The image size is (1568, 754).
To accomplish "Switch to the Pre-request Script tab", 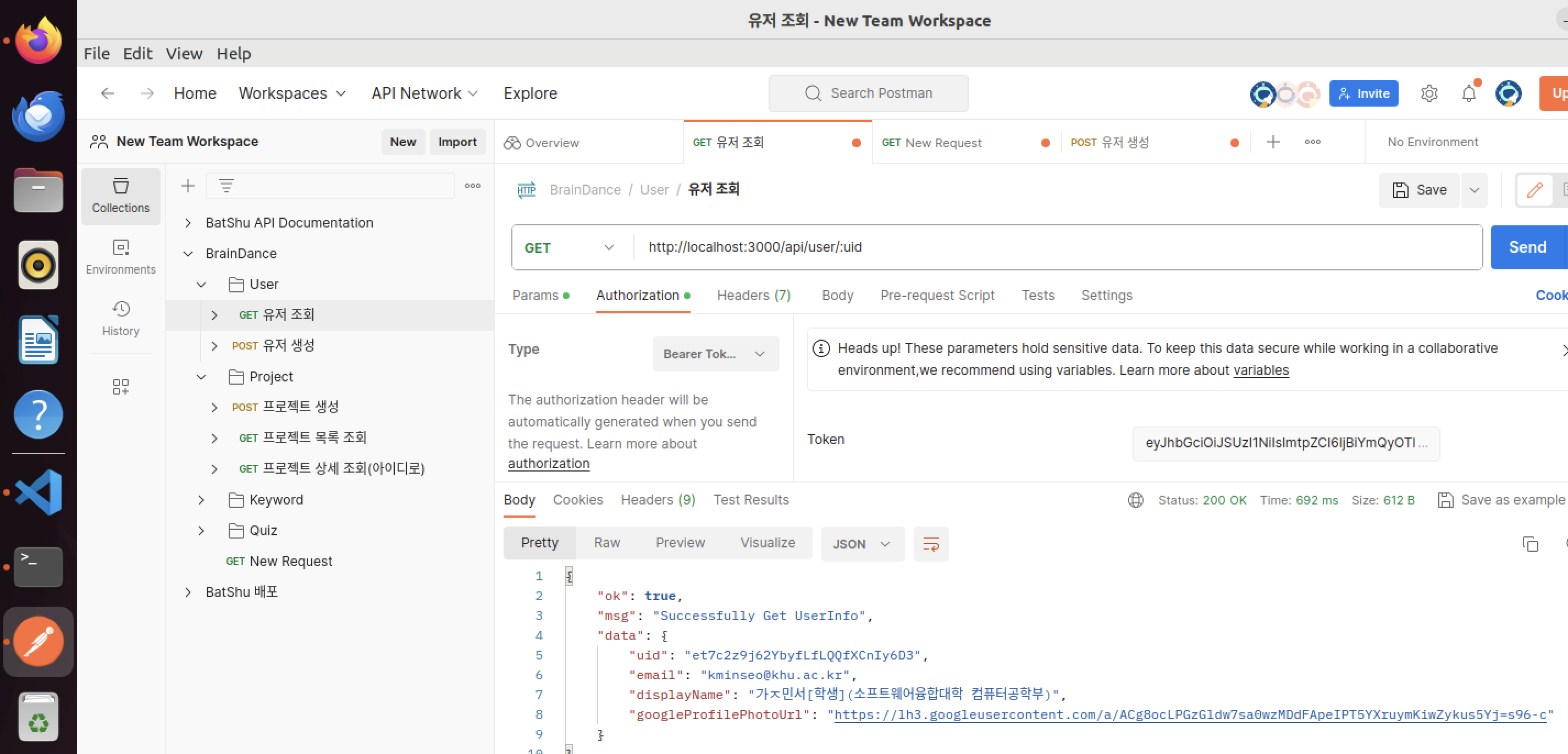I will coord(937,295).
